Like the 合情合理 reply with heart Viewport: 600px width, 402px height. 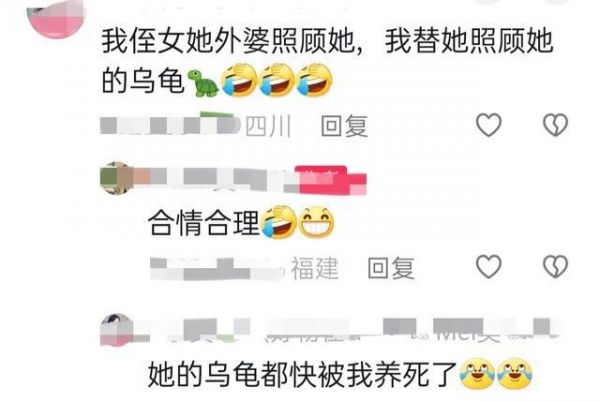tap(489, 266)
